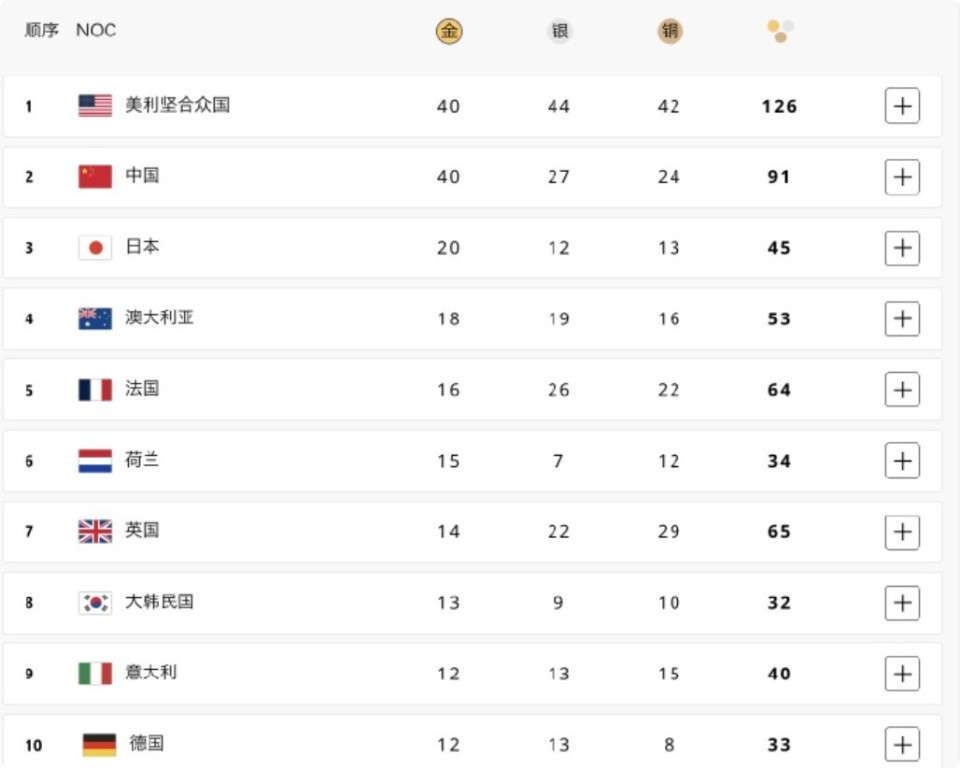
Task: Open the 中国 country name link
Action: (142, 176)
